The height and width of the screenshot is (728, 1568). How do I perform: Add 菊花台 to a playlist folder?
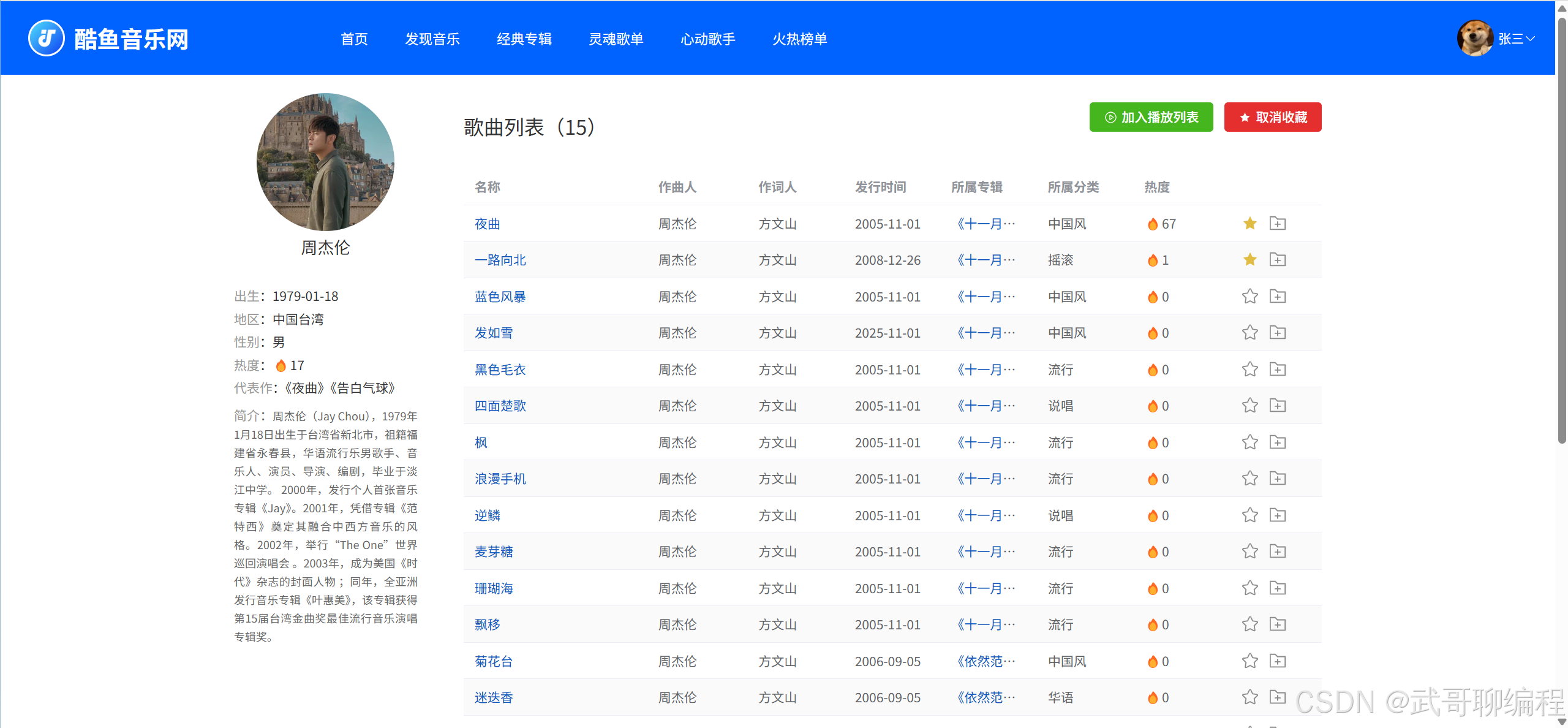point(1277,661)
